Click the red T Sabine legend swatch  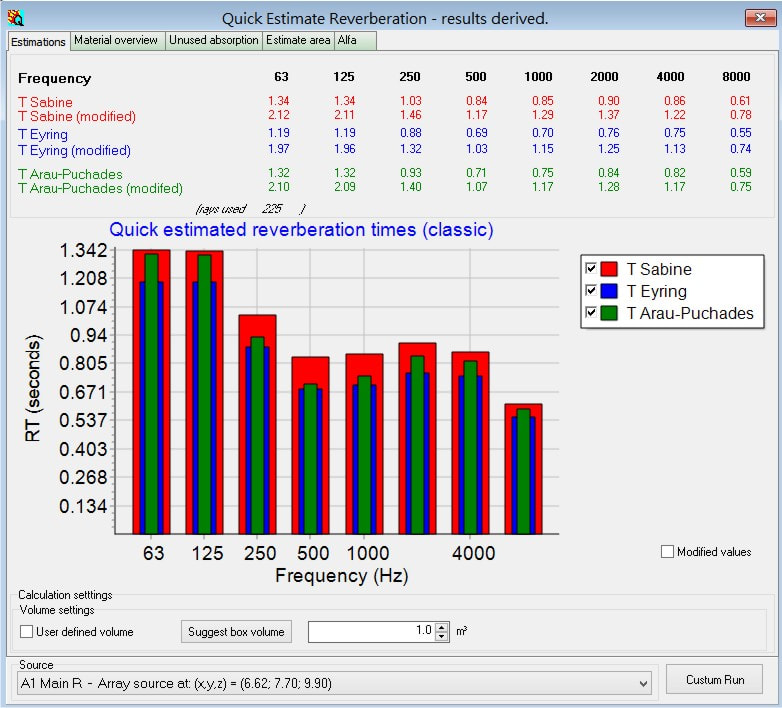click(x=609, y=269)
